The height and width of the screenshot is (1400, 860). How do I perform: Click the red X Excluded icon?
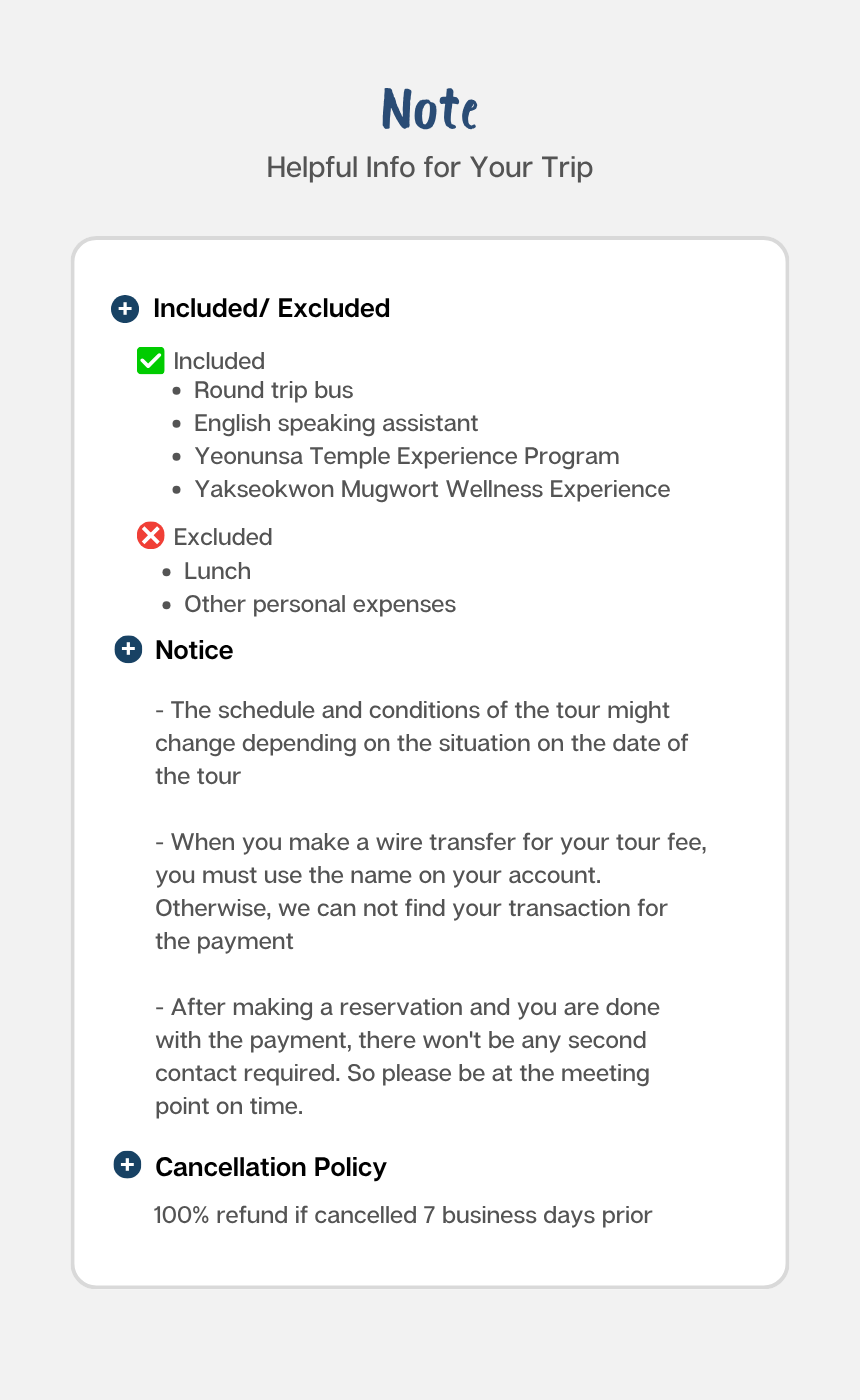click(150, 536)
